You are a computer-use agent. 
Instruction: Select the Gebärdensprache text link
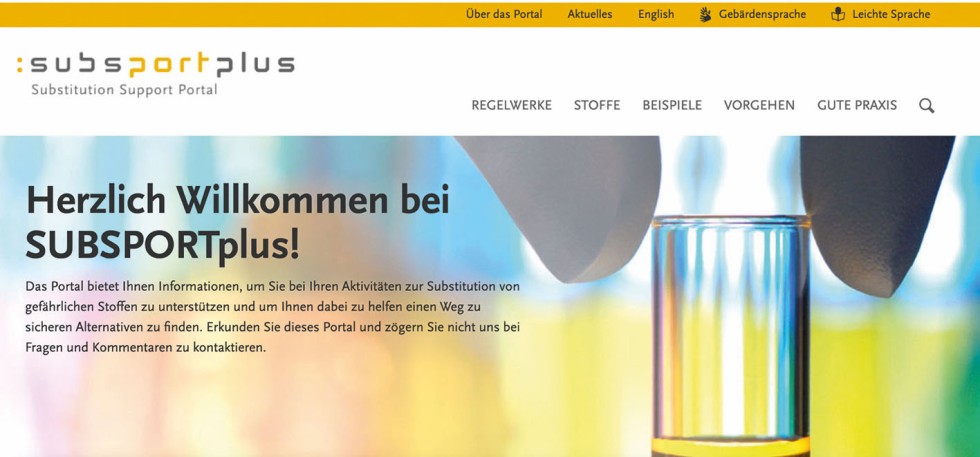coord(762,14)
